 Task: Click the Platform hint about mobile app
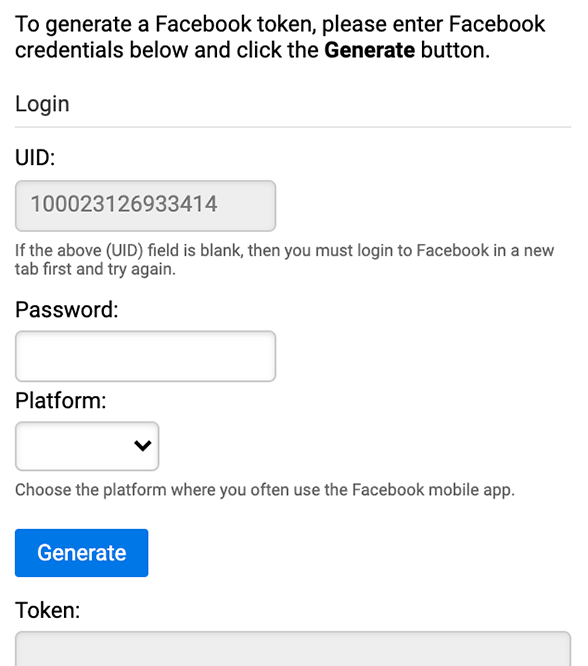pos(265,490)
